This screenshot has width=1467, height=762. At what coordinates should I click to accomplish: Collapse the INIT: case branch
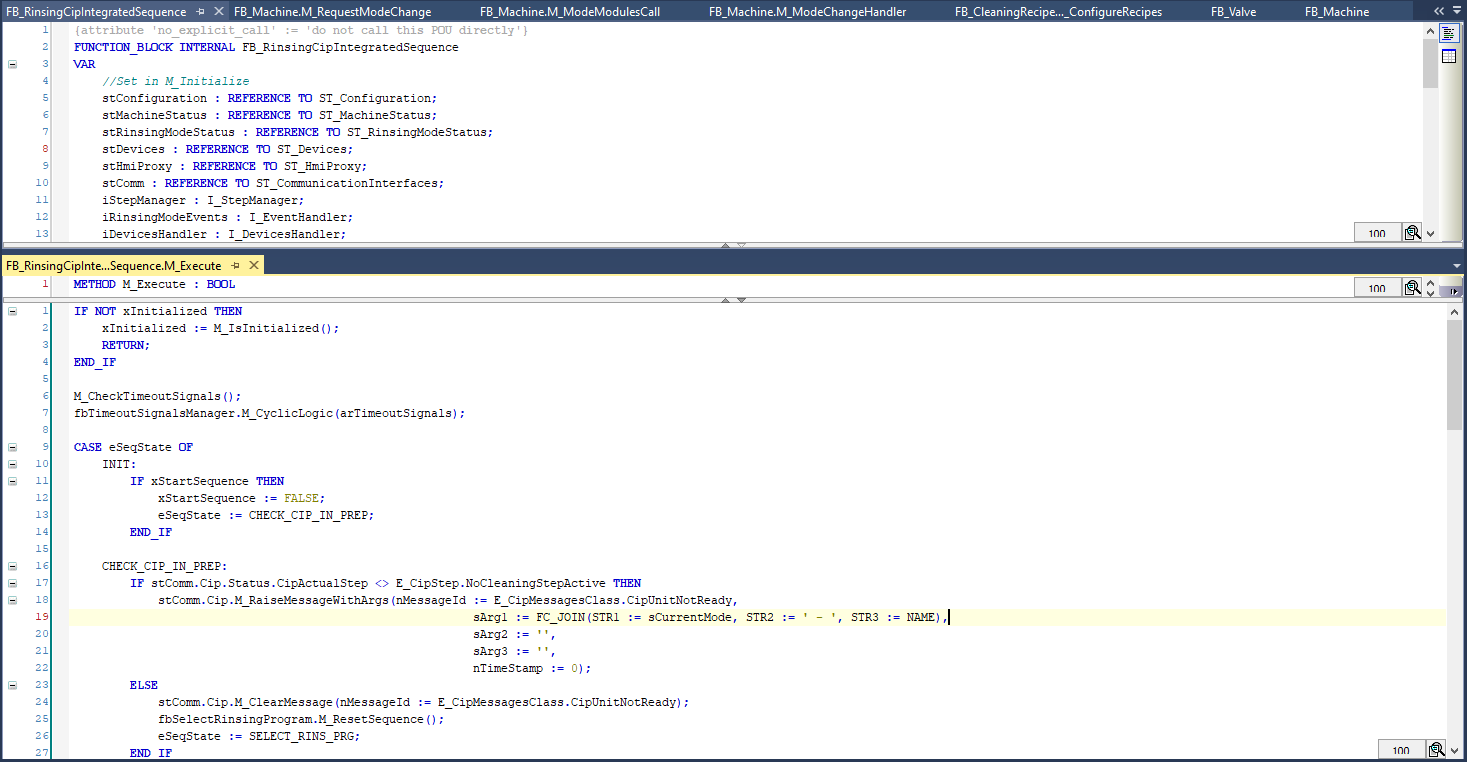pyautogui.click(x=13, y=464)
